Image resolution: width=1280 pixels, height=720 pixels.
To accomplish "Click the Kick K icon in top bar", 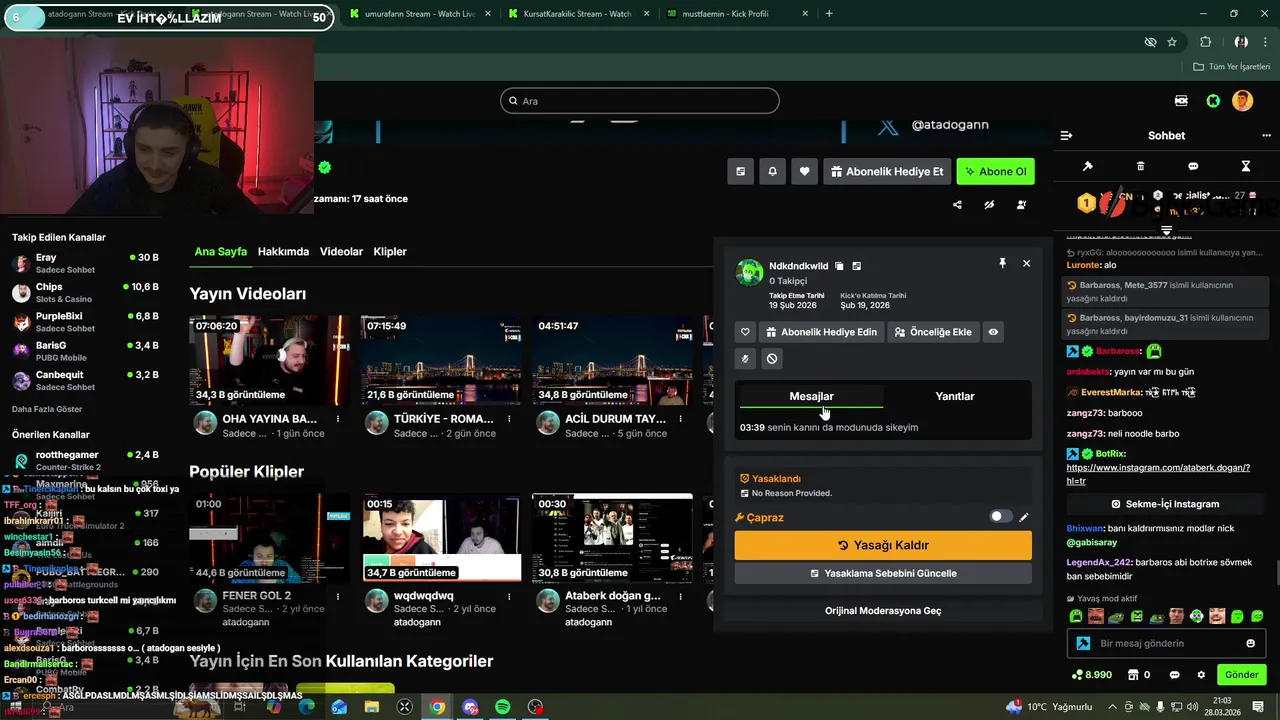I will click(x=1213, y=101).
